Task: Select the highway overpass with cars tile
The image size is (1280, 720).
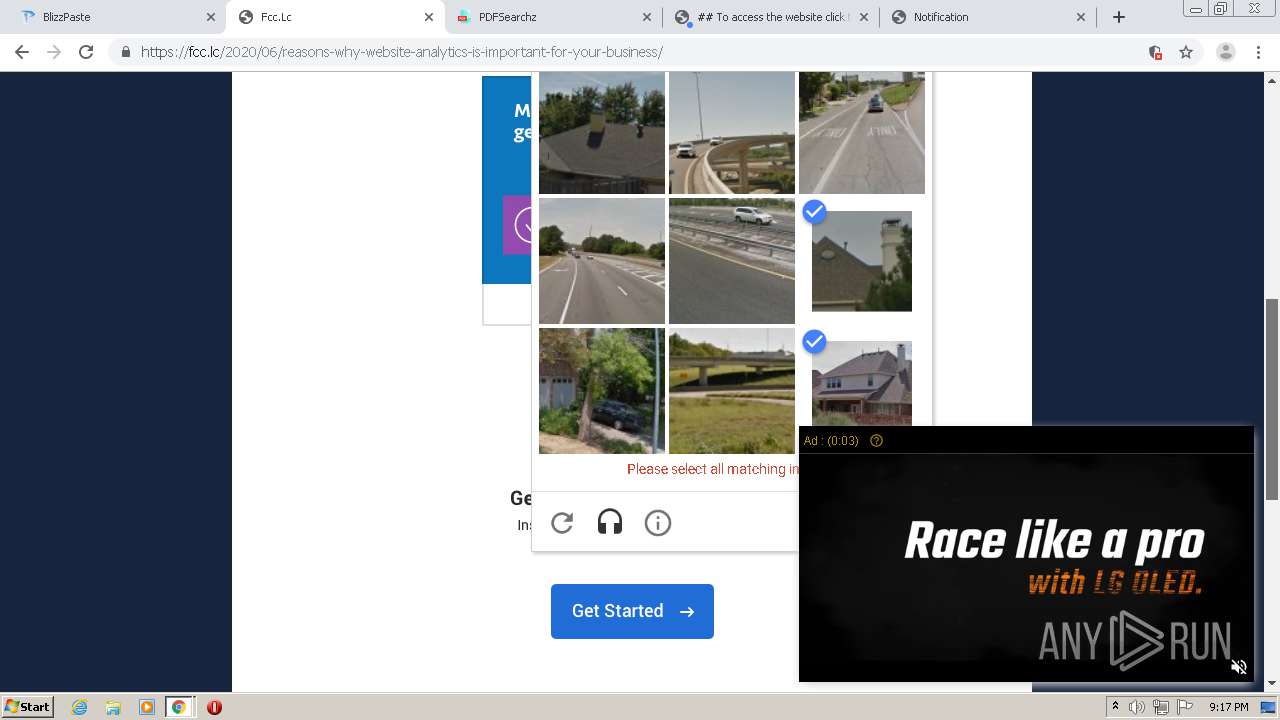Action: pyautogui.click(x=732, y=132)
